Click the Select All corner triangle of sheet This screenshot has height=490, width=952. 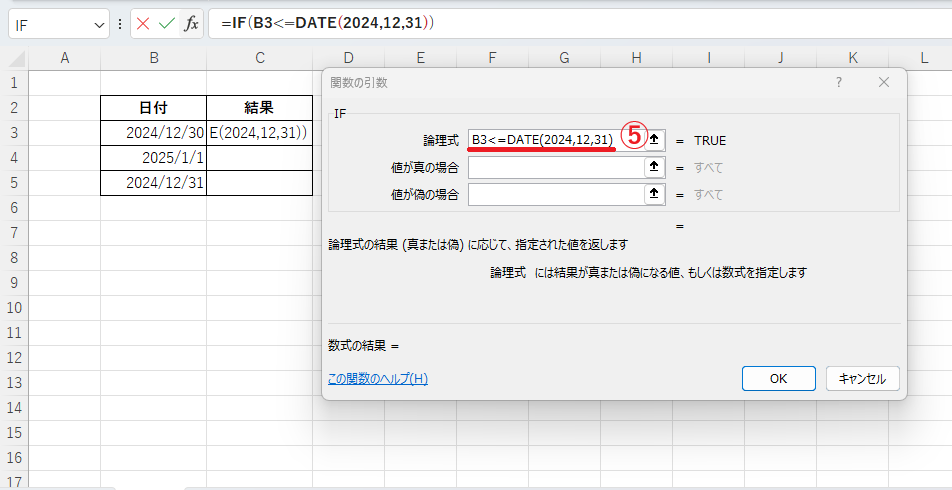18,59
